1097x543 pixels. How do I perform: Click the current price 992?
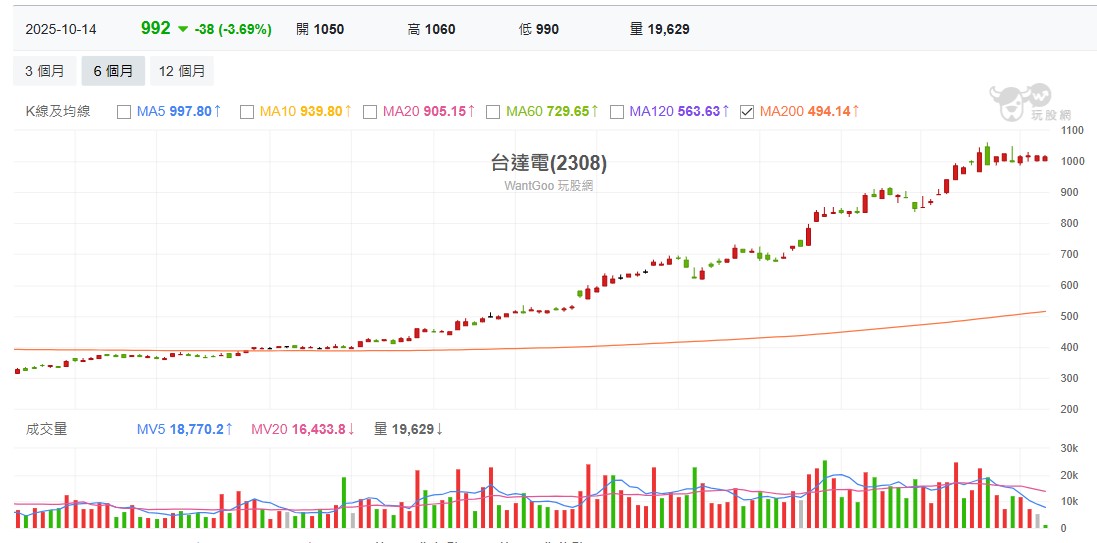(x=155, y=28)
